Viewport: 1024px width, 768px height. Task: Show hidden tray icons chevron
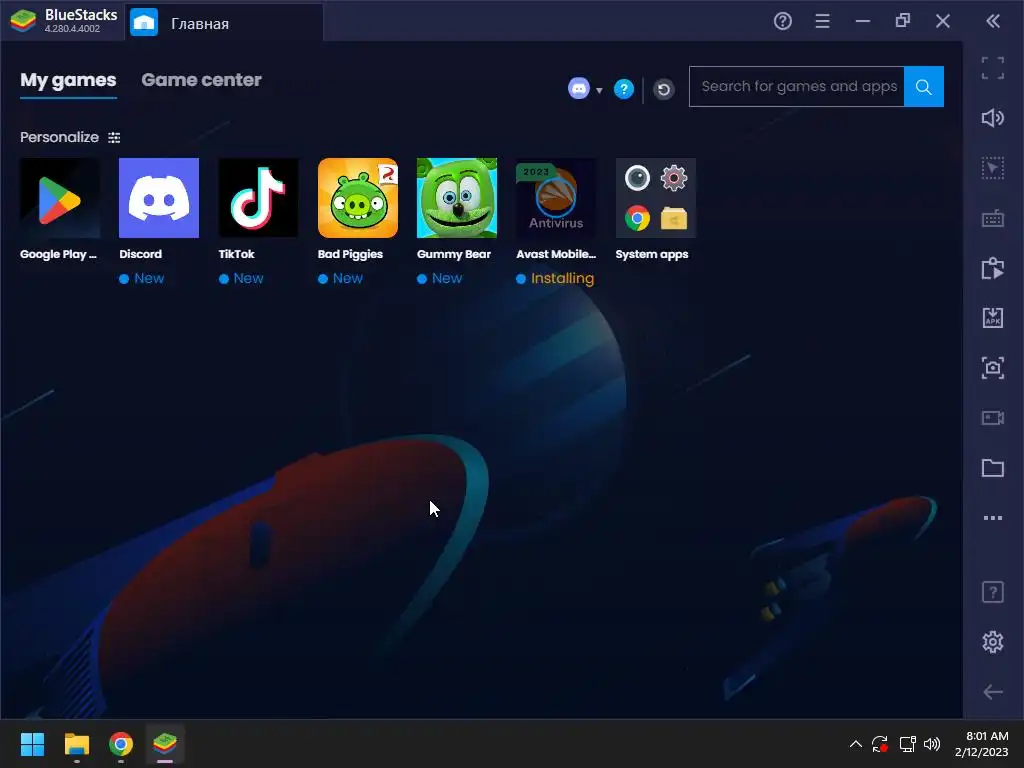[x=856, y=744]
